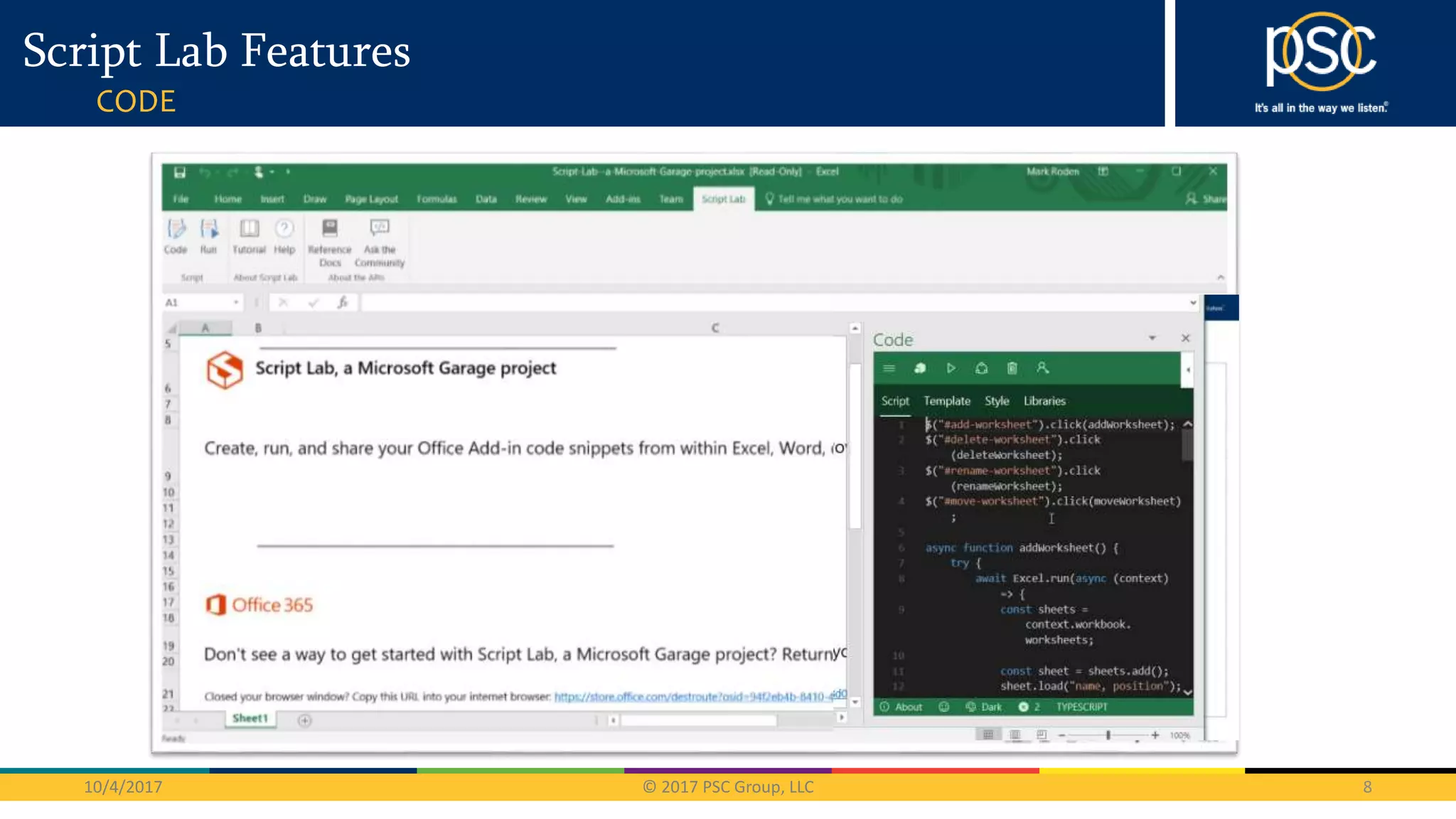Run the snippet with the play icon

(x=951, y=368)
